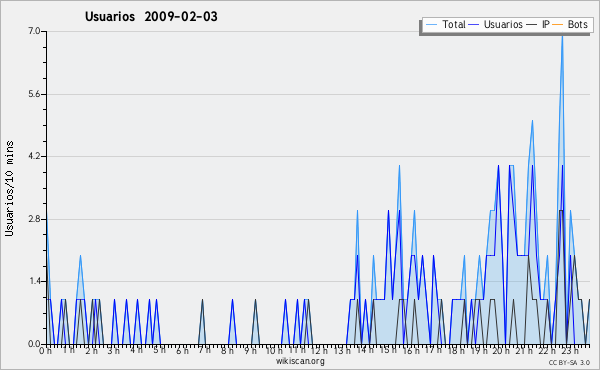Click the x-axis label '20 h'
The width and height of the screenshot is (600, 370).
[x=501, y=351]
